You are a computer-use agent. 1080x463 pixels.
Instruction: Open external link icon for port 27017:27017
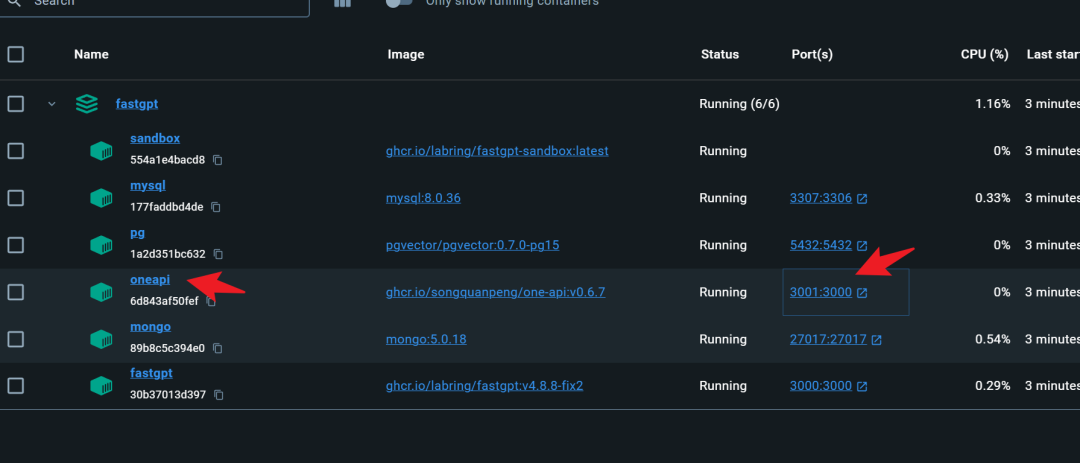(876, 340)
